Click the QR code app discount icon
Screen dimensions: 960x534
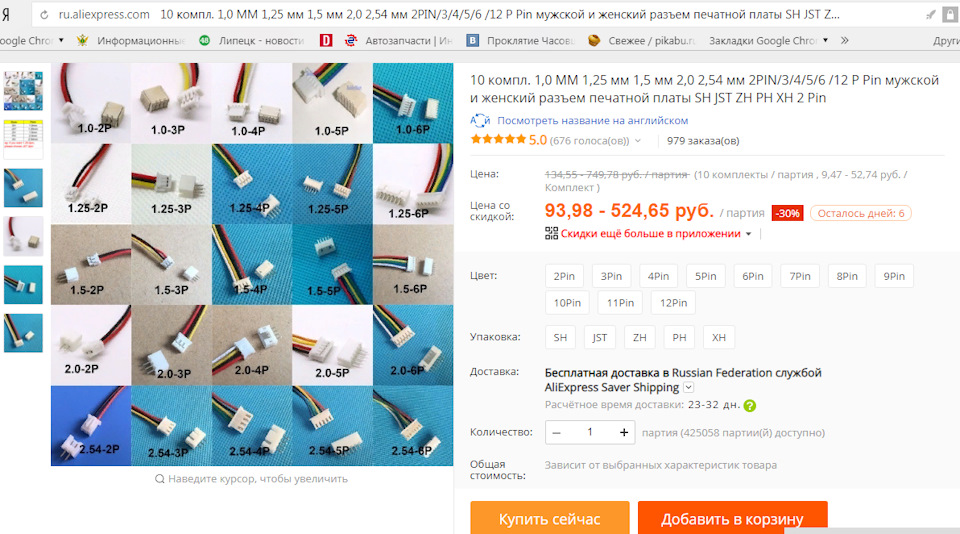[x=552, y=233]
